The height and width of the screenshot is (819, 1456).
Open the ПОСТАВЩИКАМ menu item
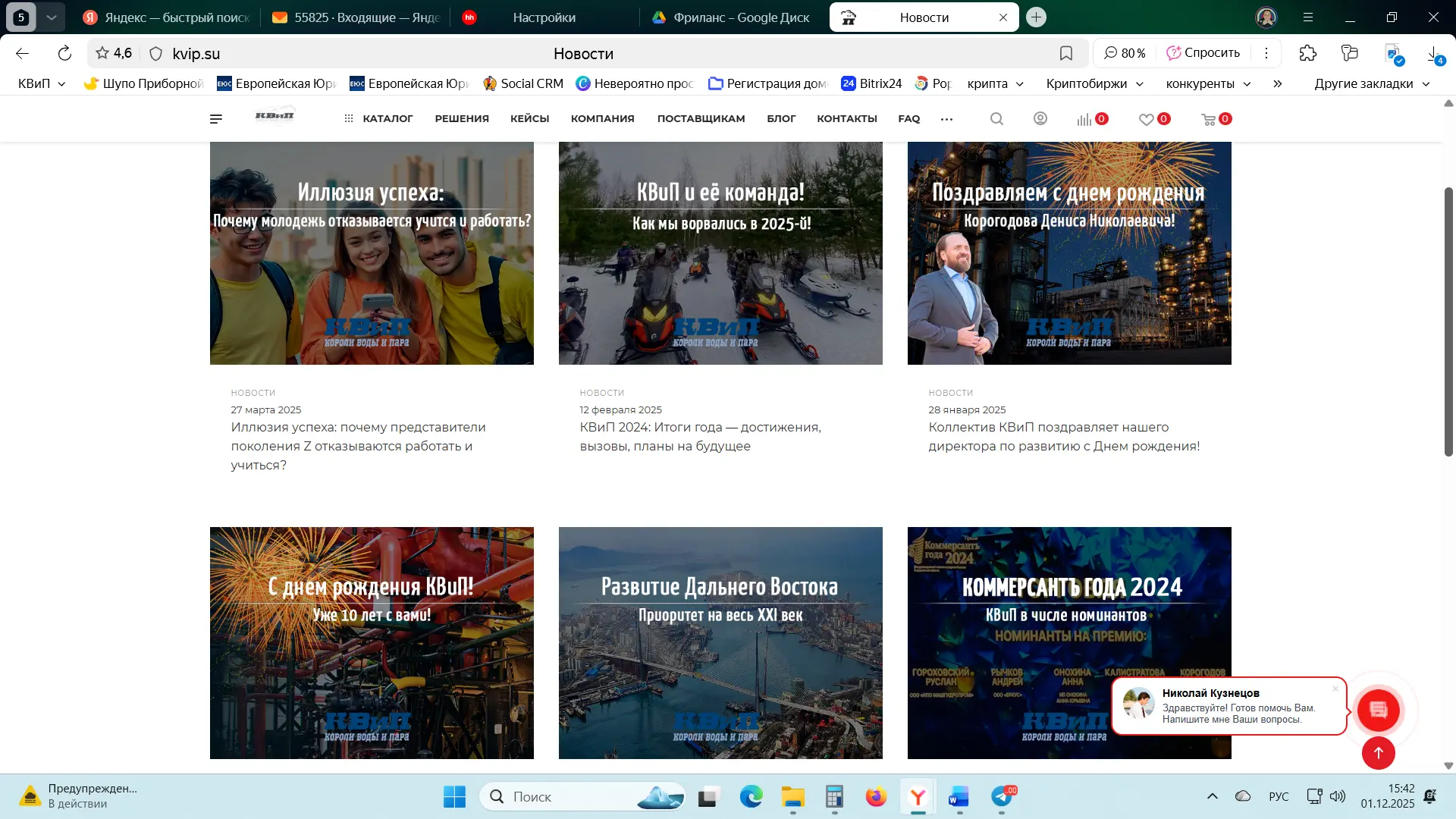coord(701,119)
